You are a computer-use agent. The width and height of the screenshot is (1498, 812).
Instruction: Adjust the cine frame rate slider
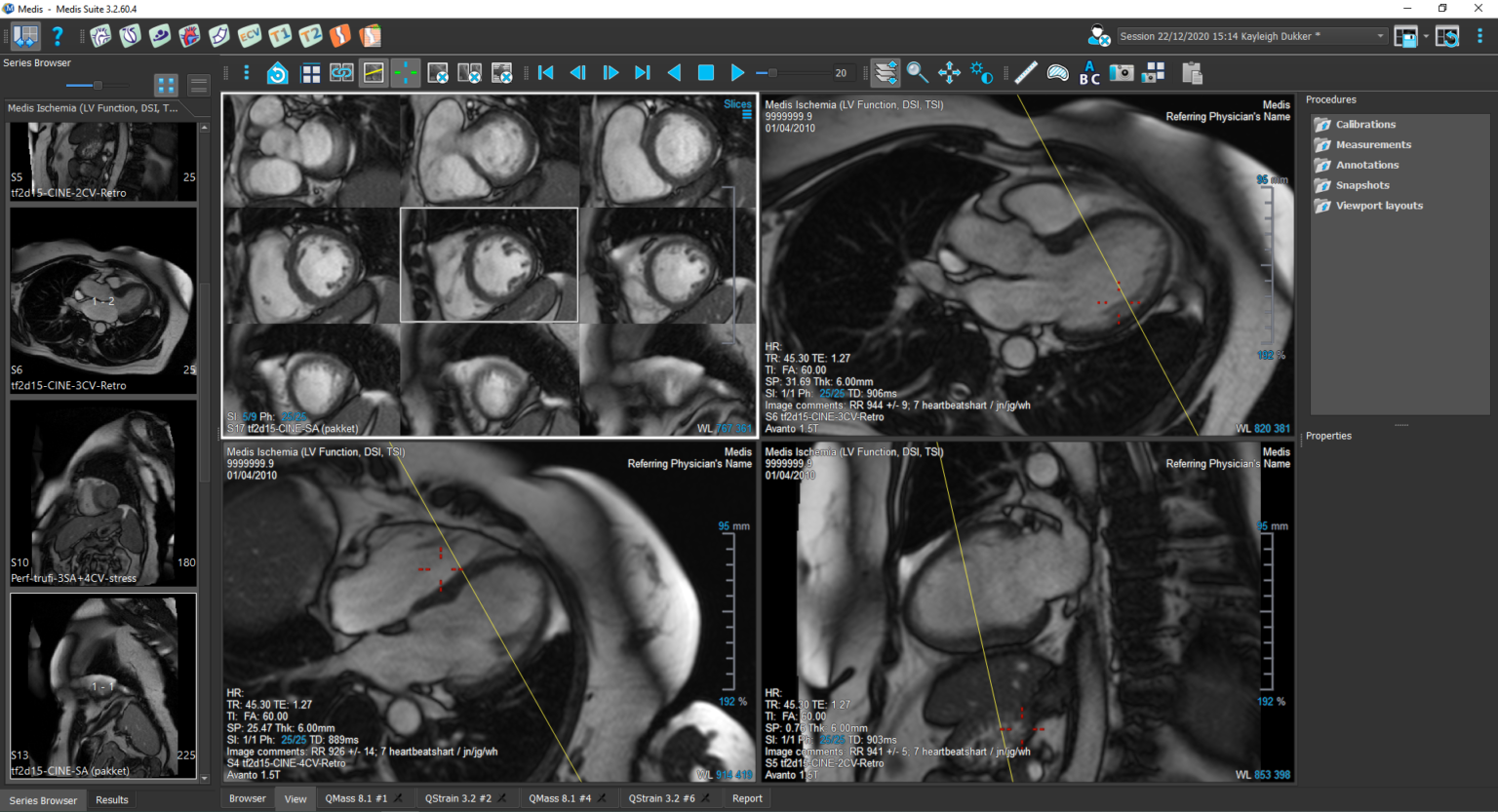(772, 73)
